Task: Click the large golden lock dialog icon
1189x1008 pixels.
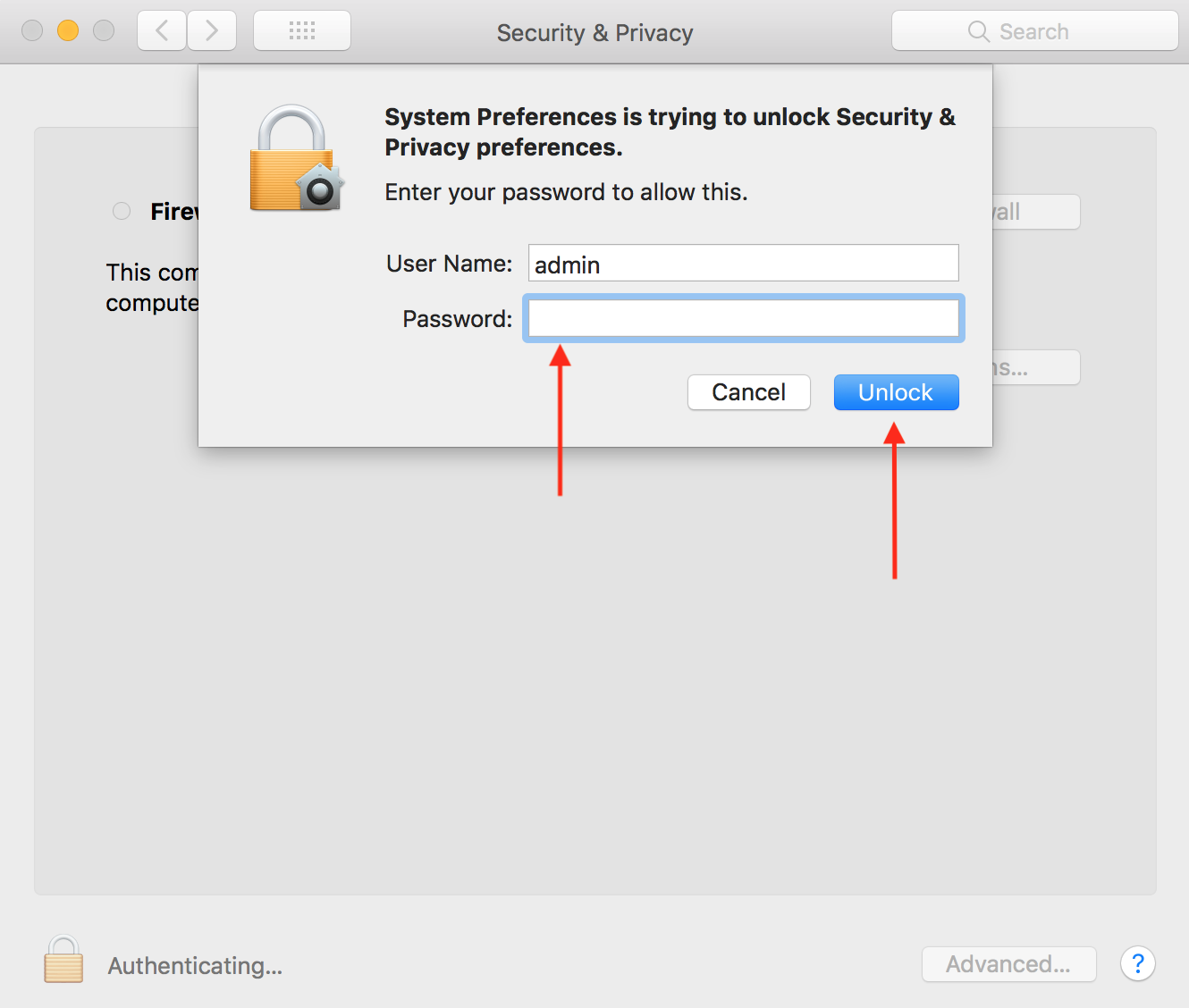Action: pyautogui.click(x=297, y=158)
